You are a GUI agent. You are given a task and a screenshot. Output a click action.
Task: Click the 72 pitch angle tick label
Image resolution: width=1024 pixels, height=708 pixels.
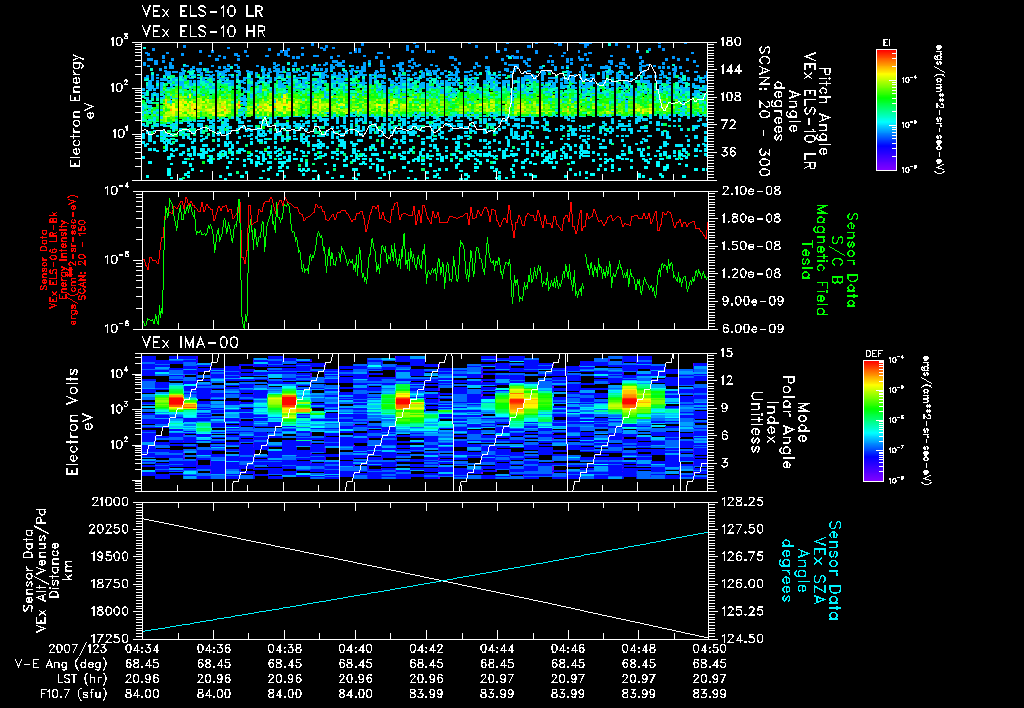pyautogui.click(x=727, y=124)
